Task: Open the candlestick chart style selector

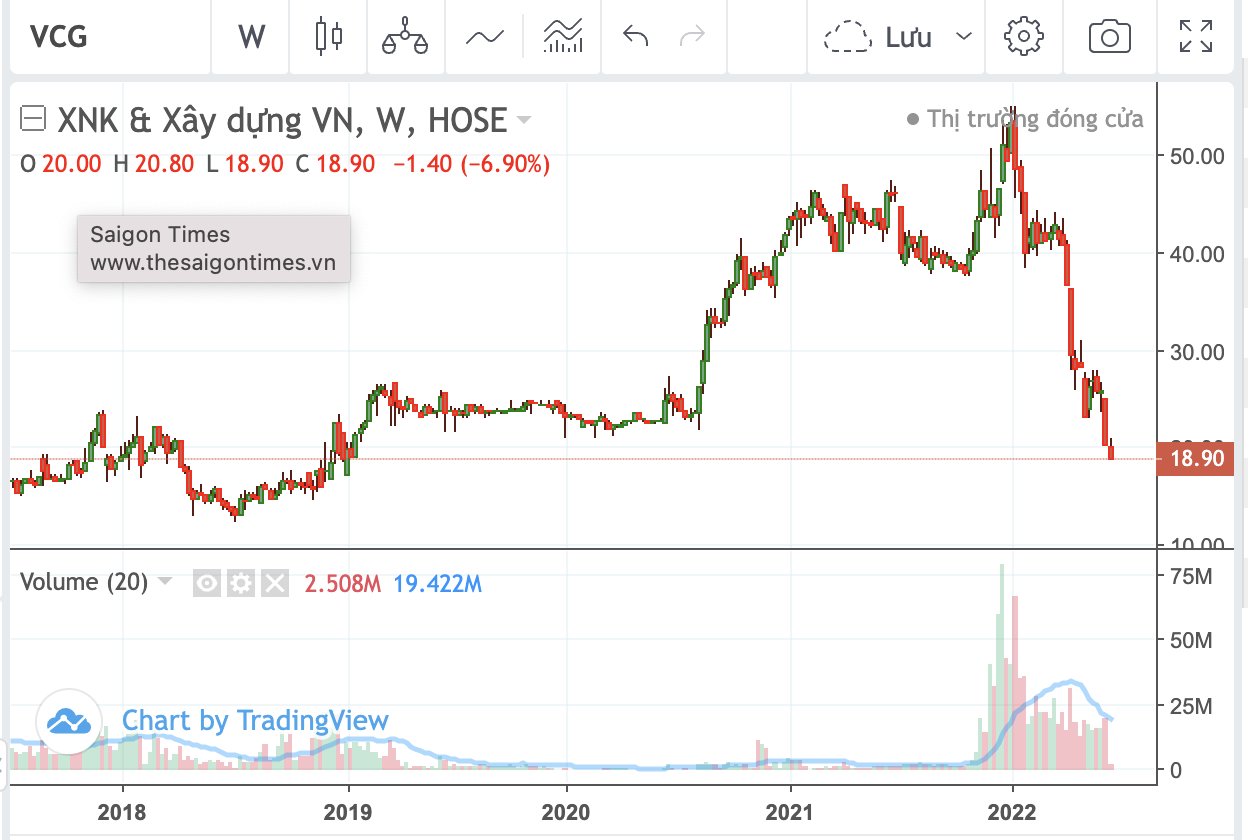Action: [x=328, y=37]
